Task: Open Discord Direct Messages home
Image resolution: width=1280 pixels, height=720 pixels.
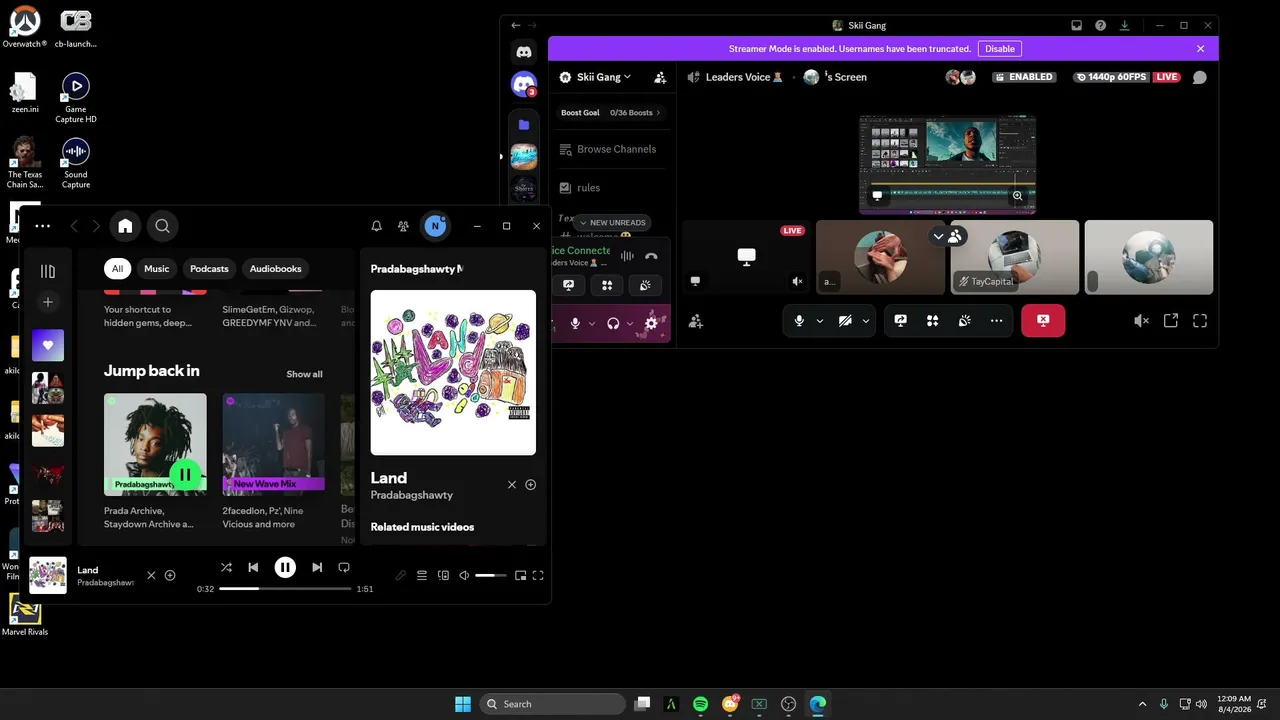Action: coord(524,51)
